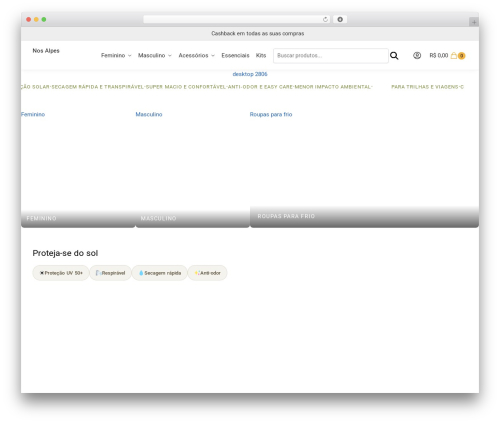Viewport: 500px width, 423px height.
Task: Go to Kits in the navigation
Action: coord(261,55)
